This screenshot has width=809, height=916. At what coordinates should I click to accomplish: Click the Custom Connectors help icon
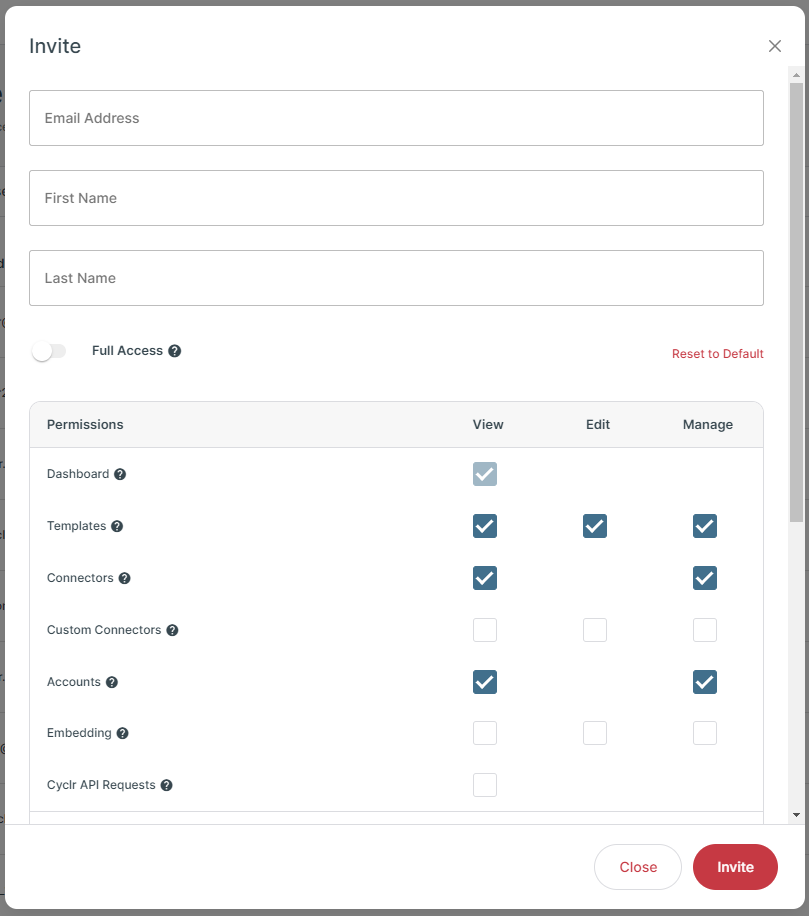[x=172, y=630]
